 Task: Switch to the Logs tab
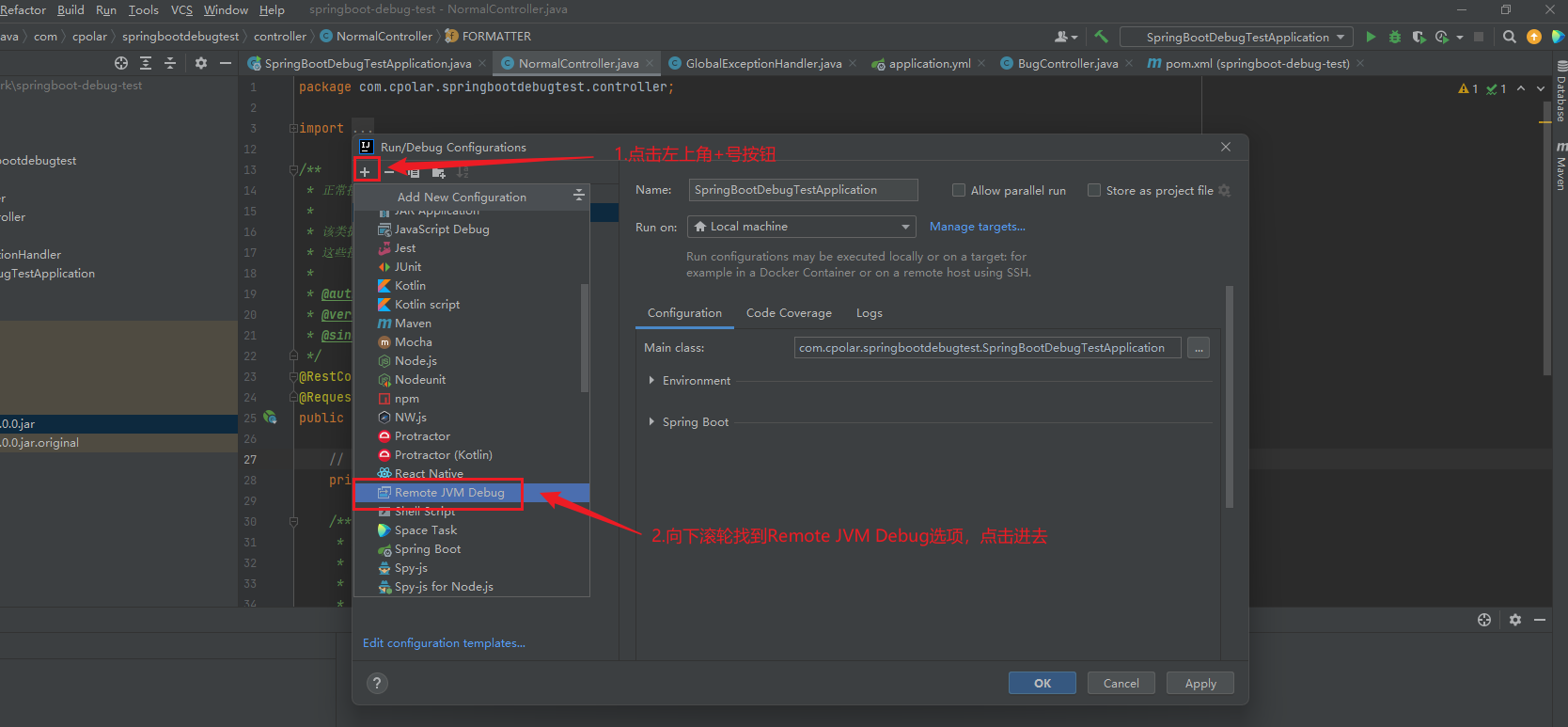[869, 313]
